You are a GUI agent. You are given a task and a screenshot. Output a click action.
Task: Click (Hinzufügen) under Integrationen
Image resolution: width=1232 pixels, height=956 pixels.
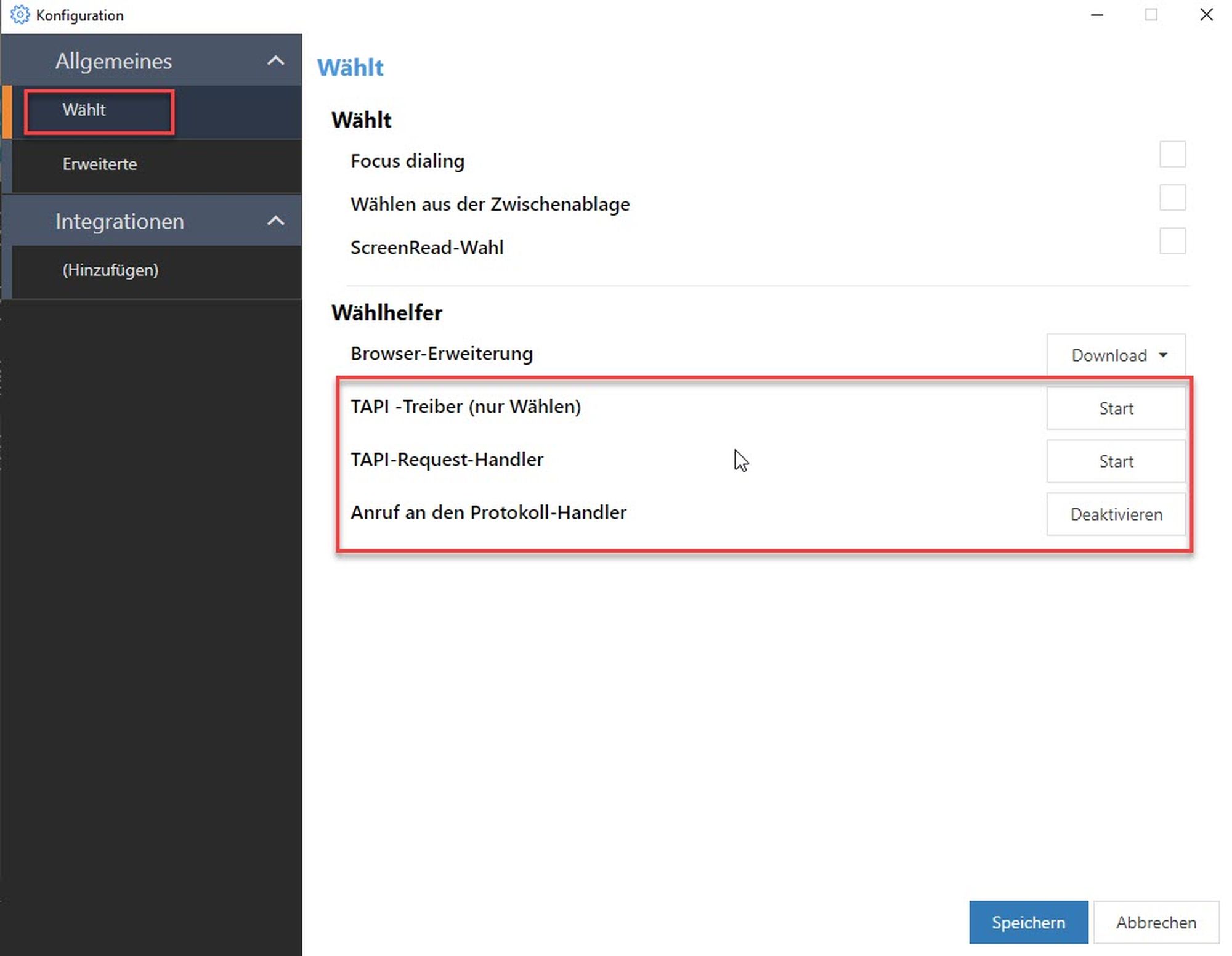[x=110, y=270]
